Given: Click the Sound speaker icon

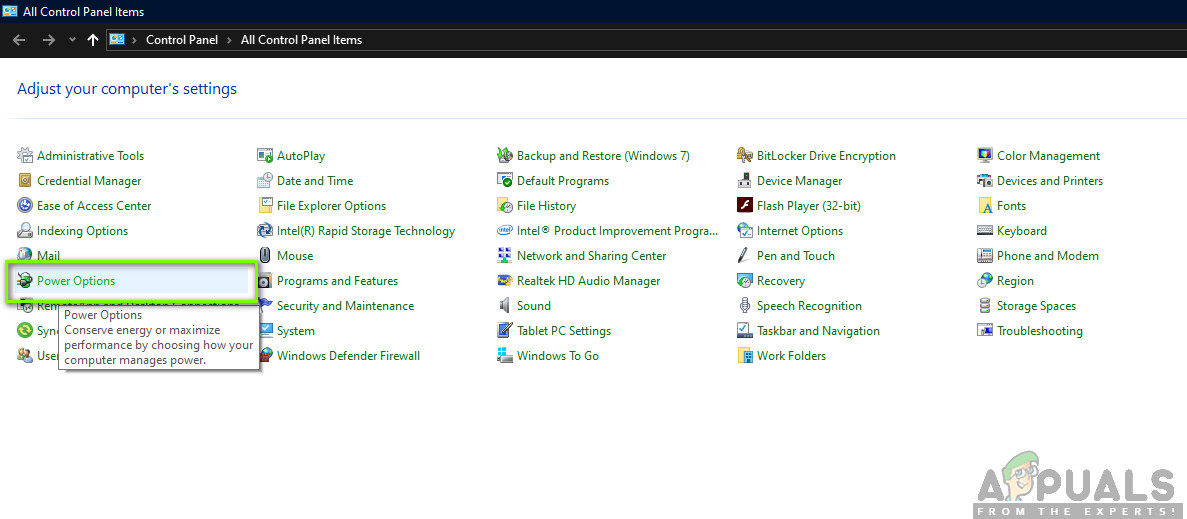Looking at the screenshot, I should click(x=505, y=306).
